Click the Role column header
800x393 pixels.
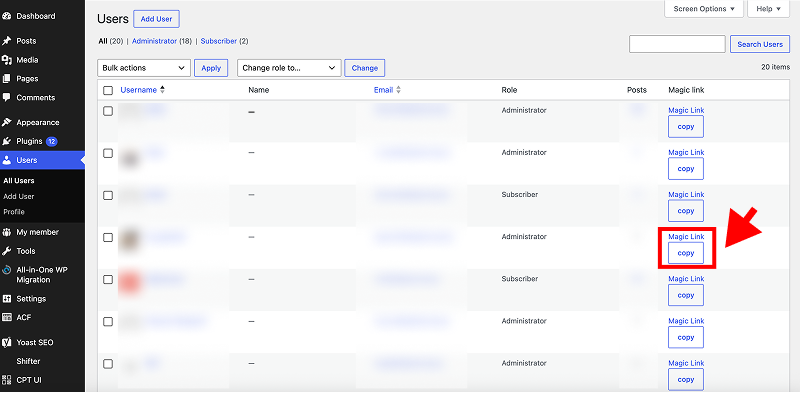click(x=509, y=90)
